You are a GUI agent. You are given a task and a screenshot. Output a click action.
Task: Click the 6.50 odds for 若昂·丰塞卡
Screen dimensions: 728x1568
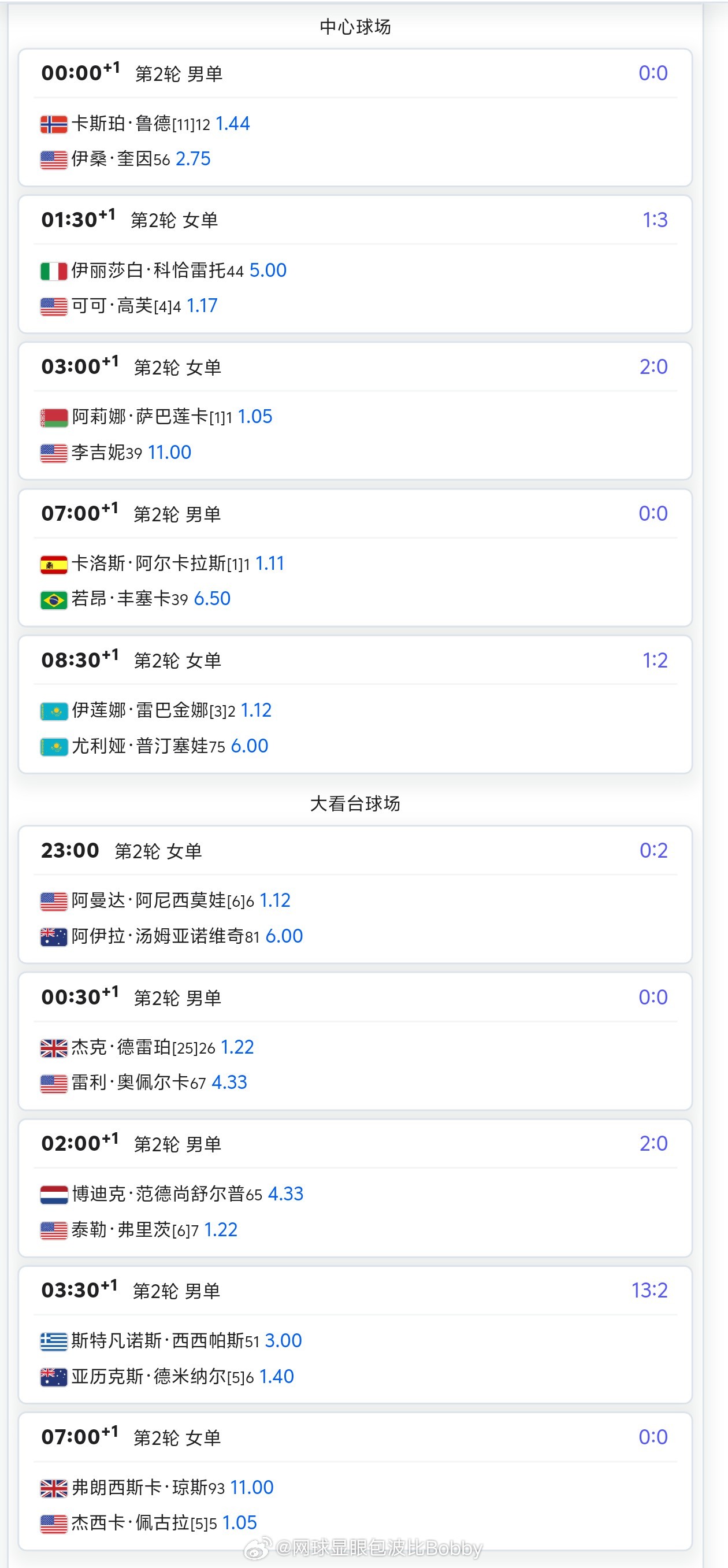point(212,599)
